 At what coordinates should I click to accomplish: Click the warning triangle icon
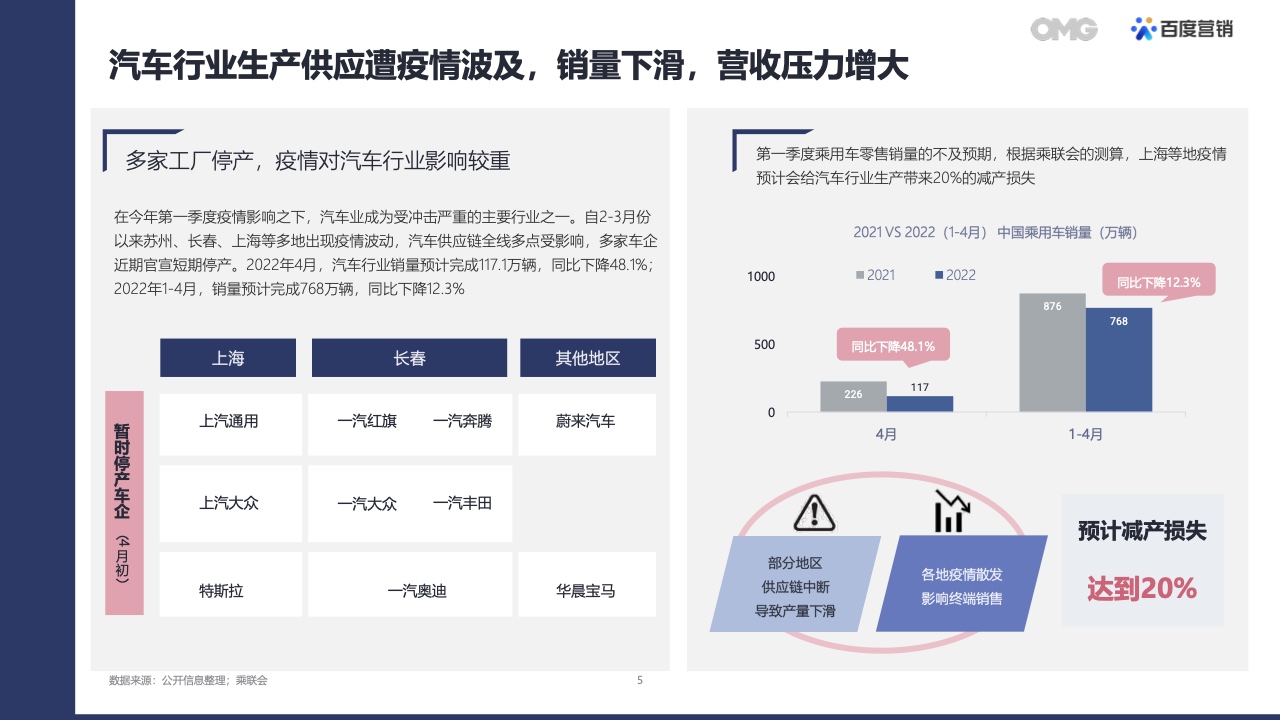point(813,512)
